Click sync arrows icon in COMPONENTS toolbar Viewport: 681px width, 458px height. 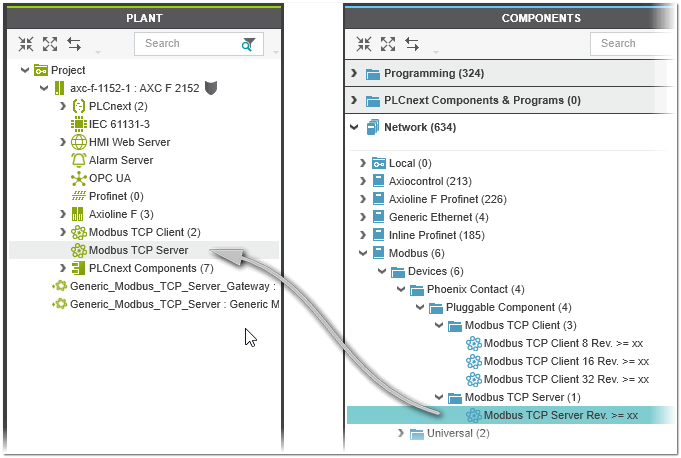412,44
